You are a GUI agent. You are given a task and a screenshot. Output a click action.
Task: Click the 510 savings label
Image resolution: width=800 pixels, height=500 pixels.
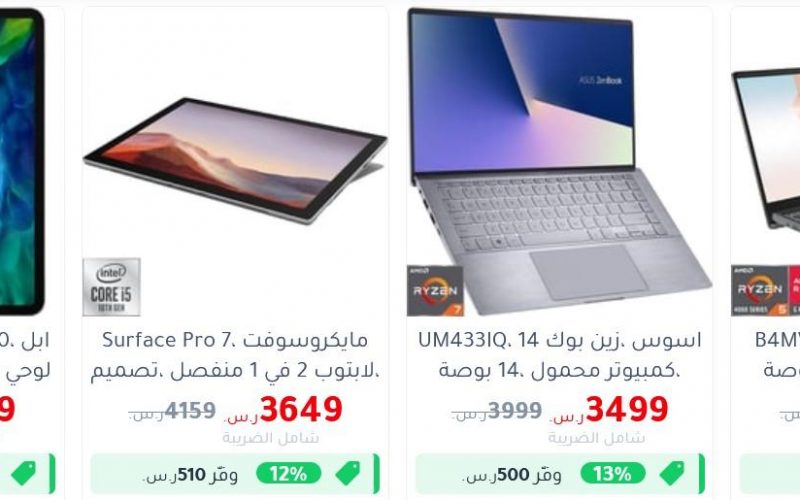point(191,475)
